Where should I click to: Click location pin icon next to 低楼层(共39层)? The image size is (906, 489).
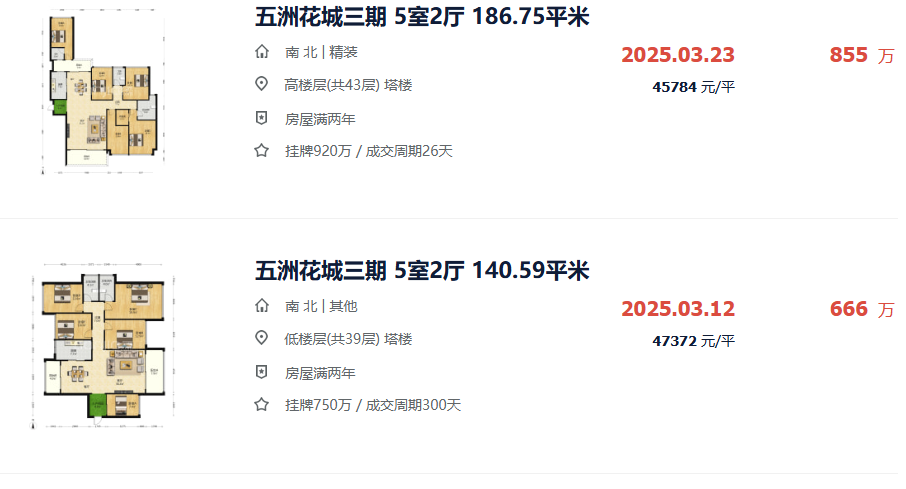pos(262,338)
